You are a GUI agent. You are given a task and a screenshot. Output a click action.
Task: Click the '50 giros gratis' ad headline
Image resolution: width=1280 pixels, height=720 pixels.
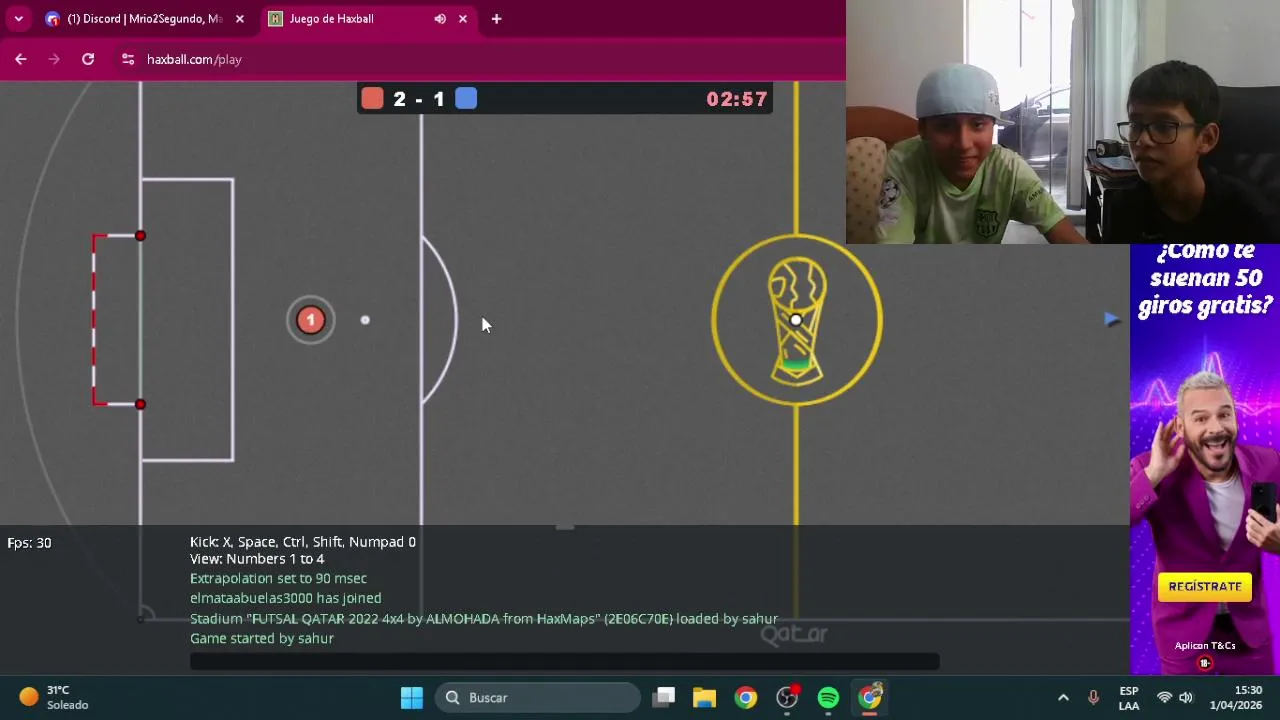click(x=1205, y=278)
